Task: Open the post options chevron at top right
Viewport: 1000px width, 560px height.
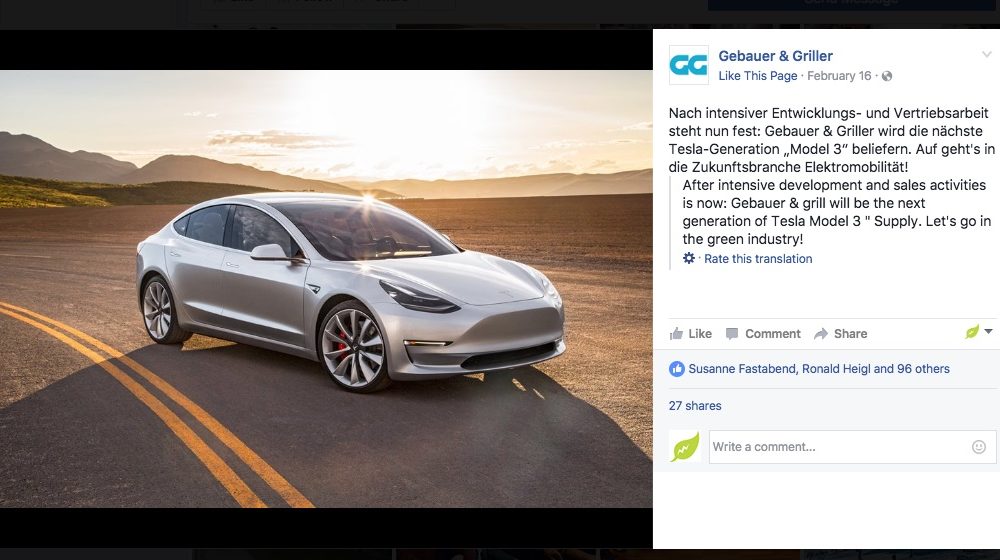Action: coord(987,55)
